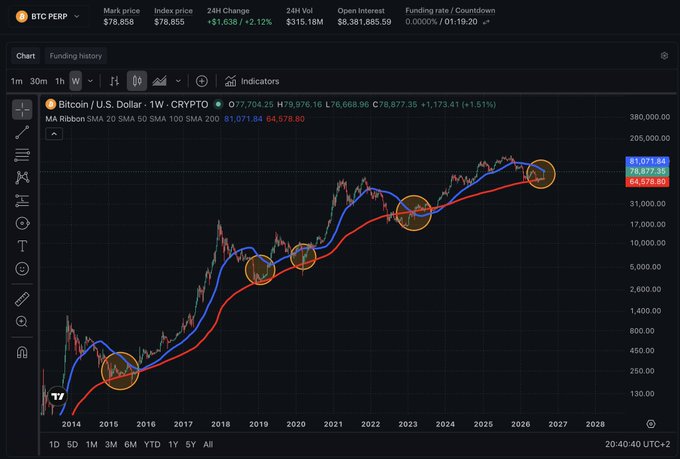Show All available data range
This screenshot has width=680, height=459.
coord(208,444)
